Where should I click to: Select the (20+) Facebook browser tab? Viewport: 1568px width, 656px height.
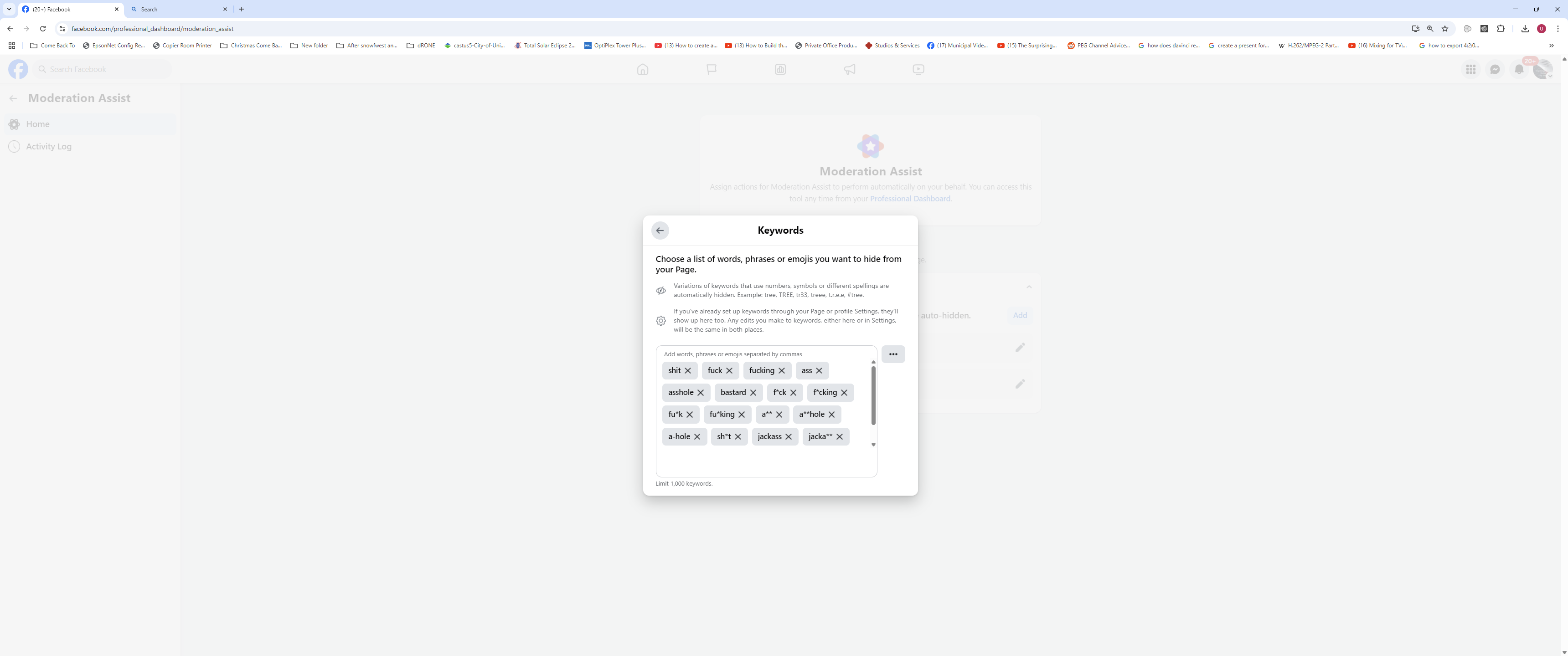[70, 9]
